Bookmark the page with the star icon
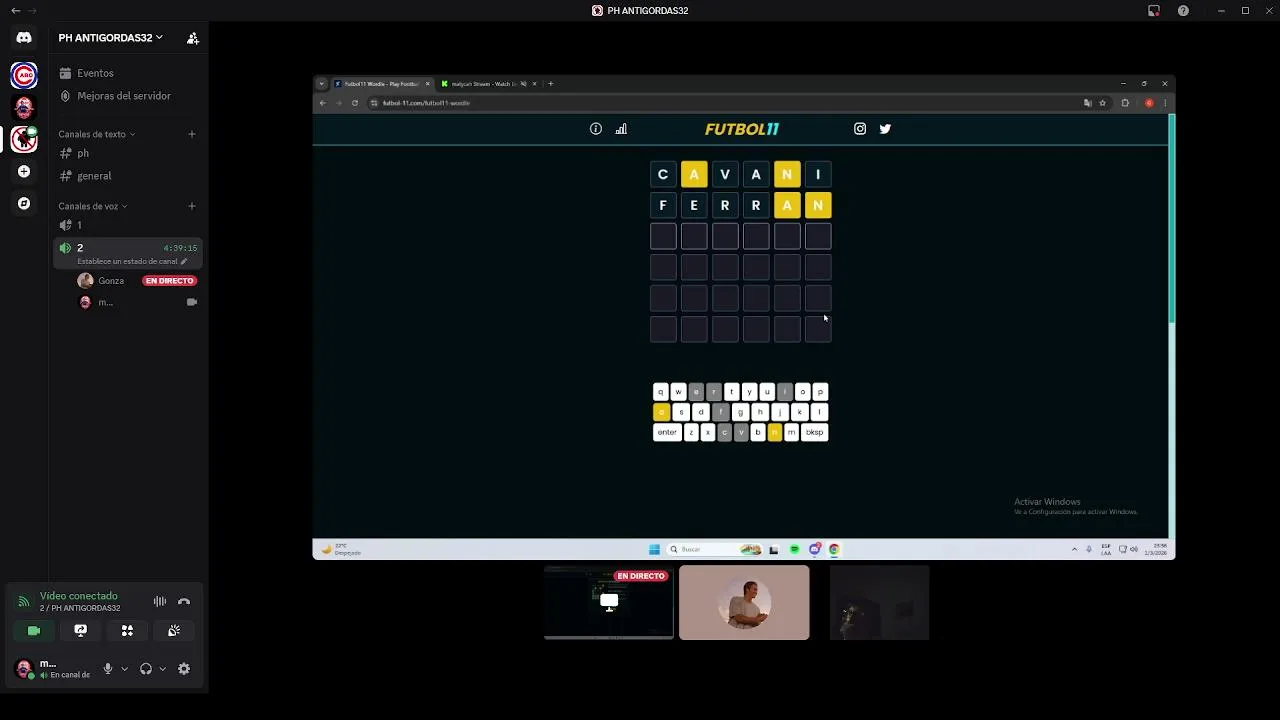 [1103, 103]
